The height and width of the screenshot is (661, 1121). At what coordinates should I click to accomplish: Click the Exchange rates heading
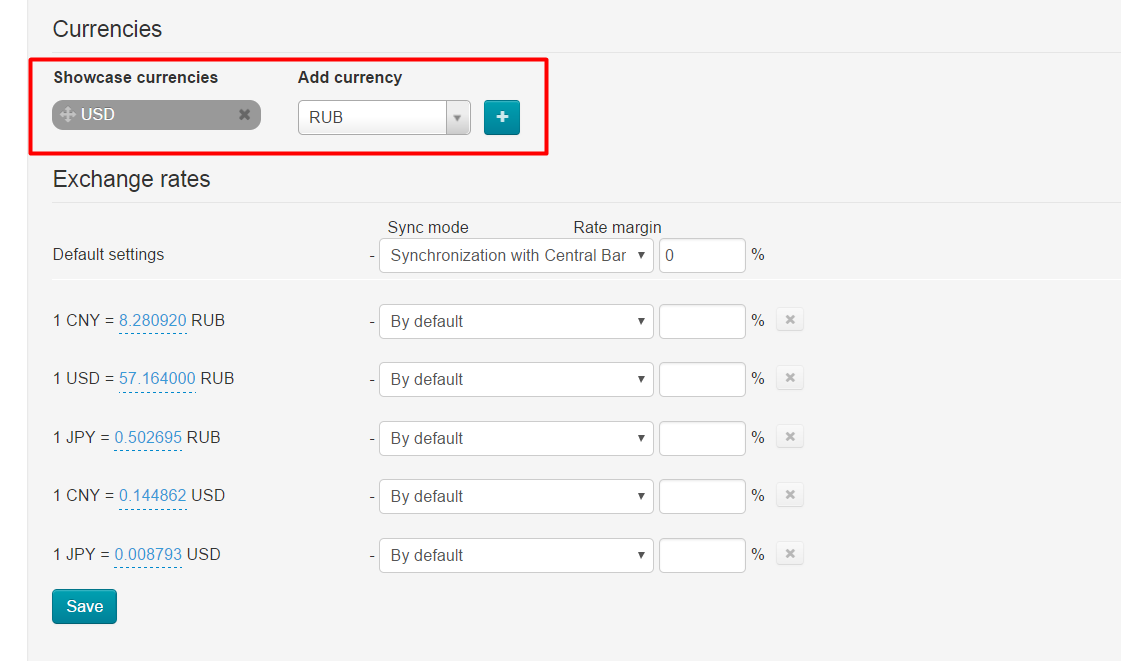[x=132, y=179]
